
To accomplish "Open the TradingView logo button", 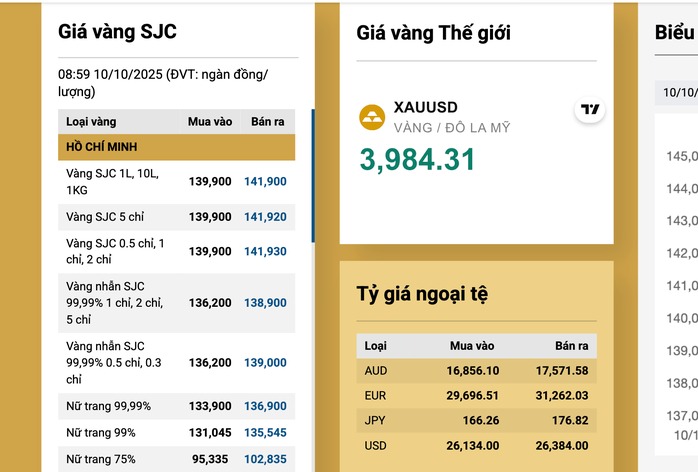I will (590, 110).
